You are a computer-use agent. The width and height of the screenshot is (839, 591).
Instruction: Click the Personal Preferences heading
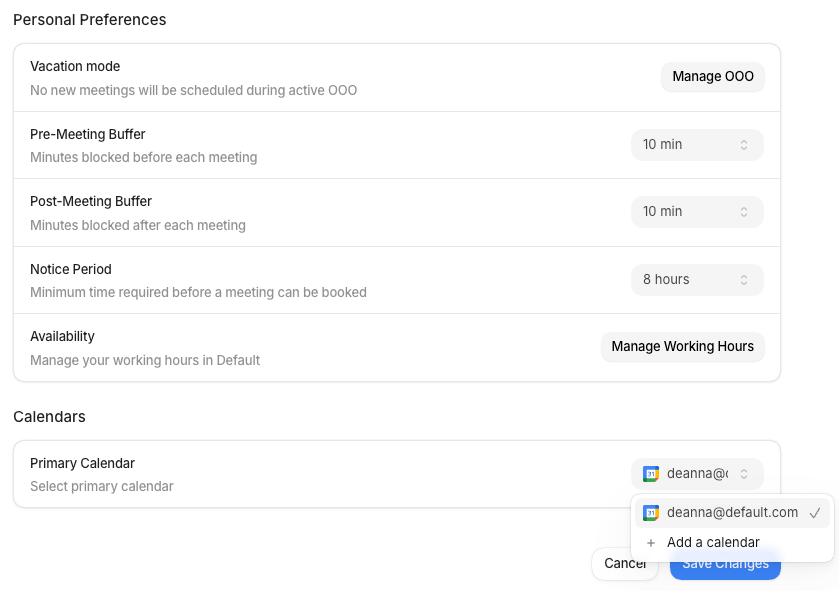(90, 20)
